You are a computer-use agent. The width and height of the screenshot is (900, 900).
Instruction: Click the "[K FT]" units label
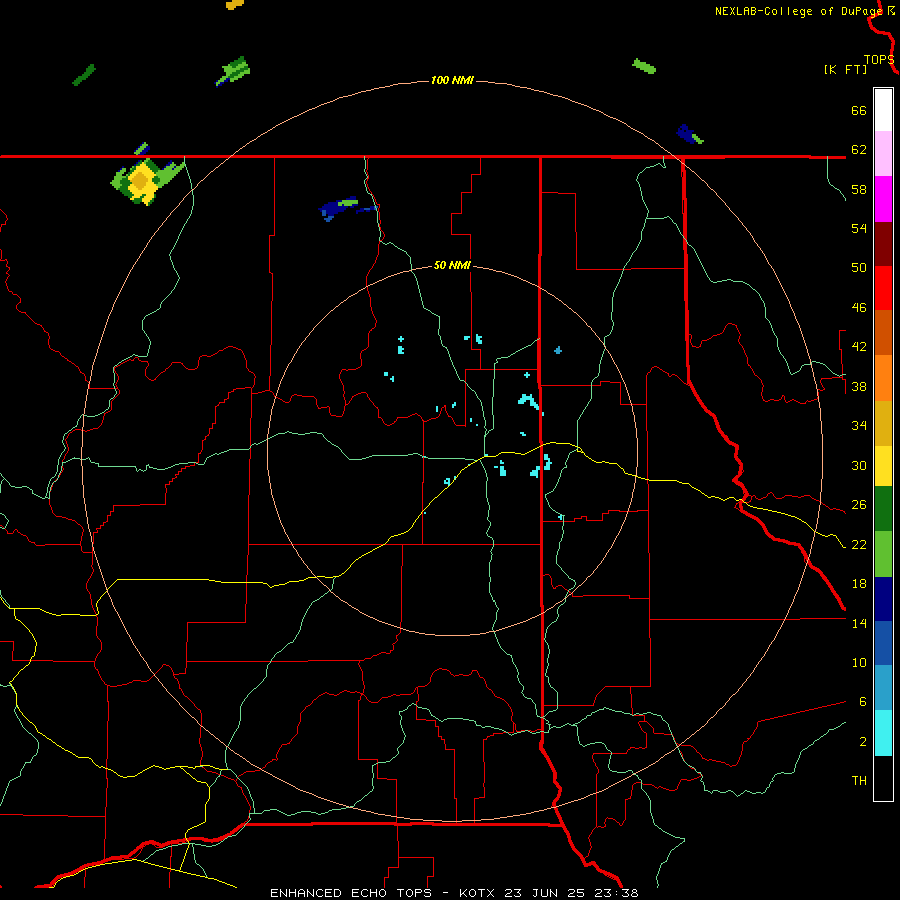pos(845,69)
